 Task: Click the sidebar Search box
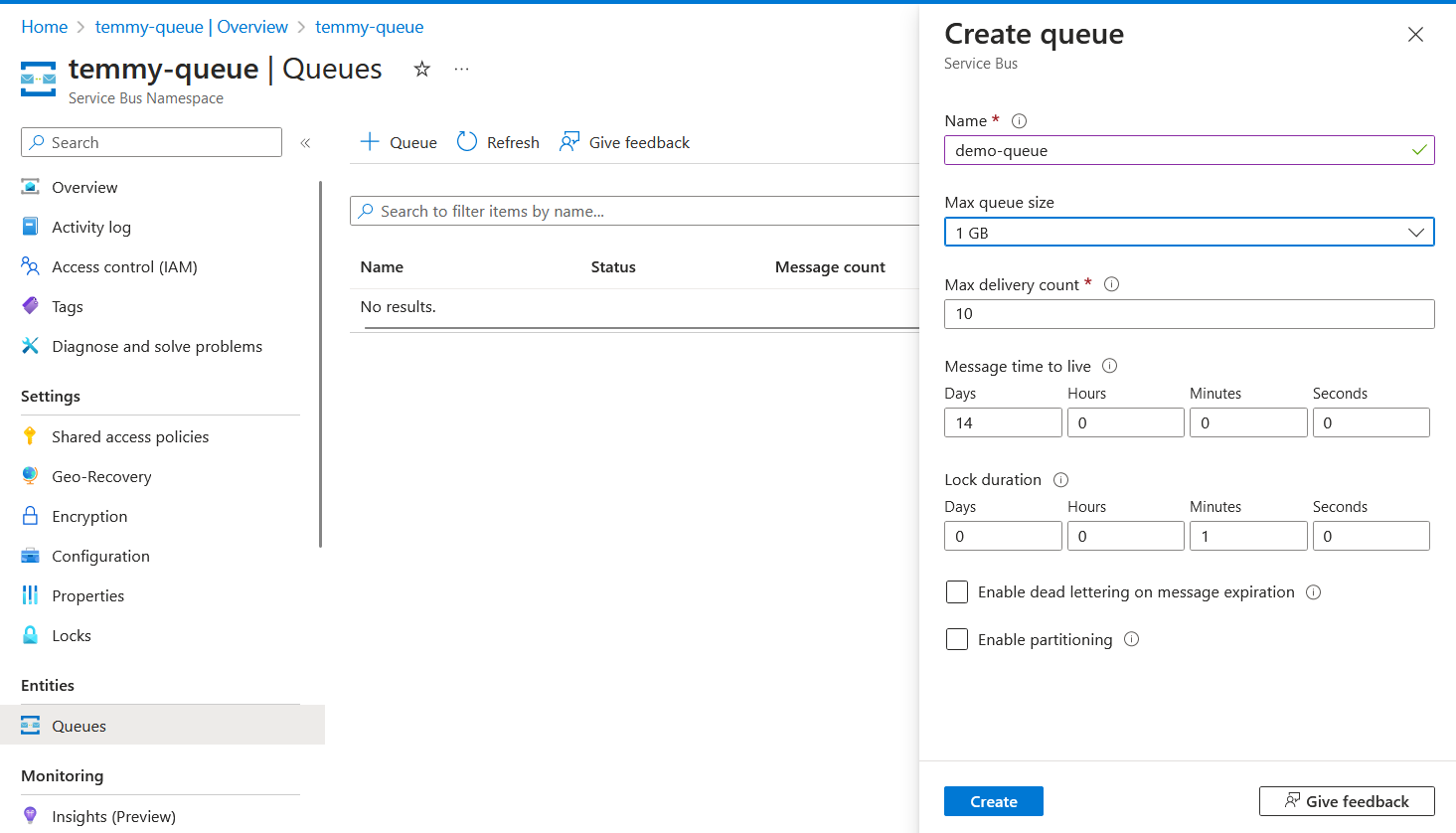coord(151,142)
